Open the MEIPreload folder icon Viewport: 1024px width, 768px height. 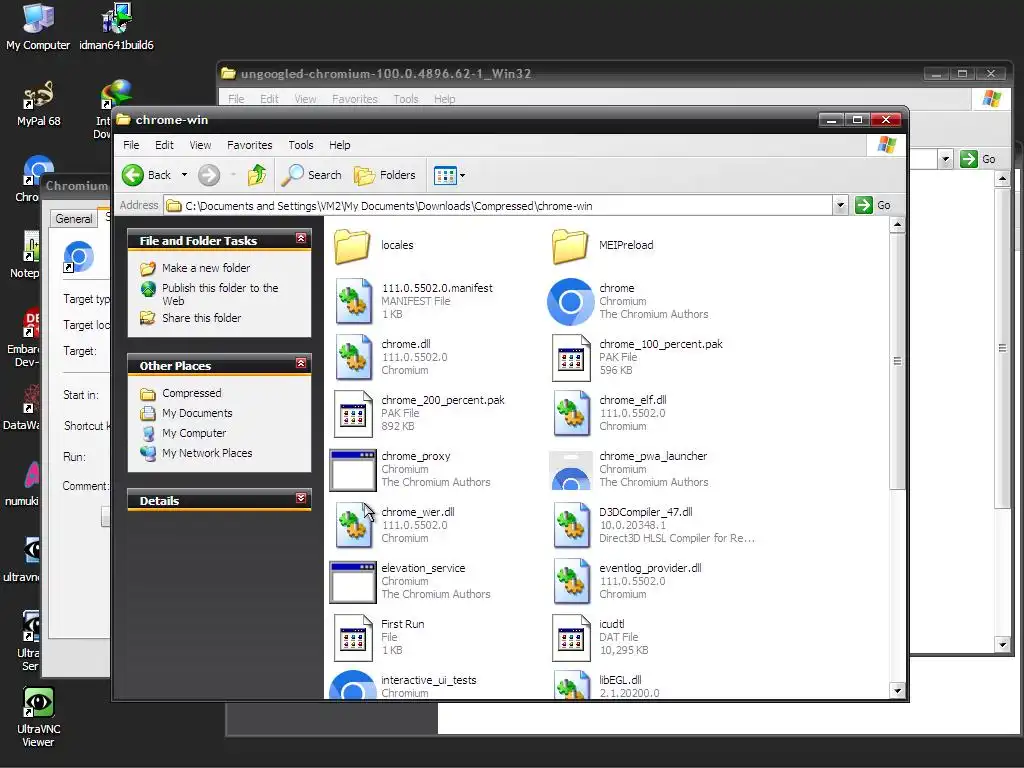[x=570, y=246]
